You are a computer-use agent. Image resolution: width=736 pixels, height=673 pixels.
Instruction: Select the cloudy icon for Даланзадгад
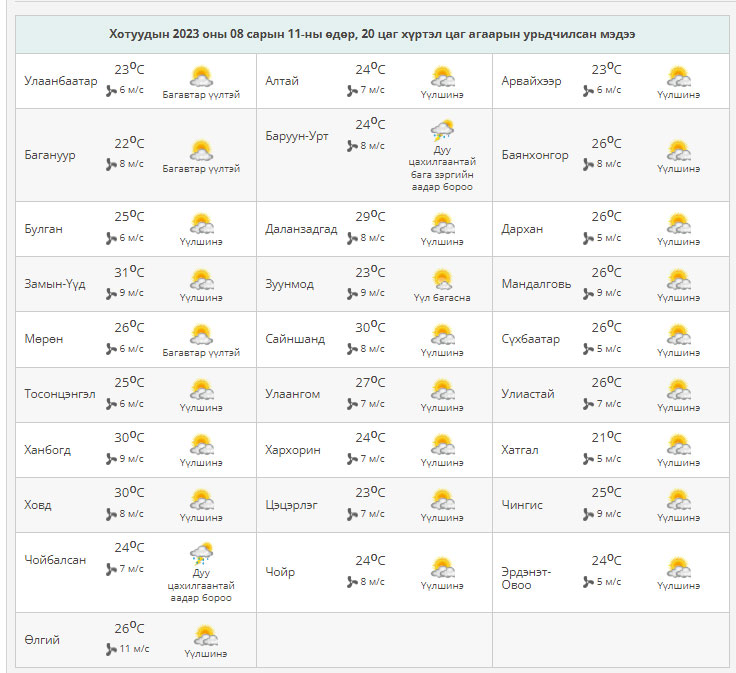(x=441, y=224)
